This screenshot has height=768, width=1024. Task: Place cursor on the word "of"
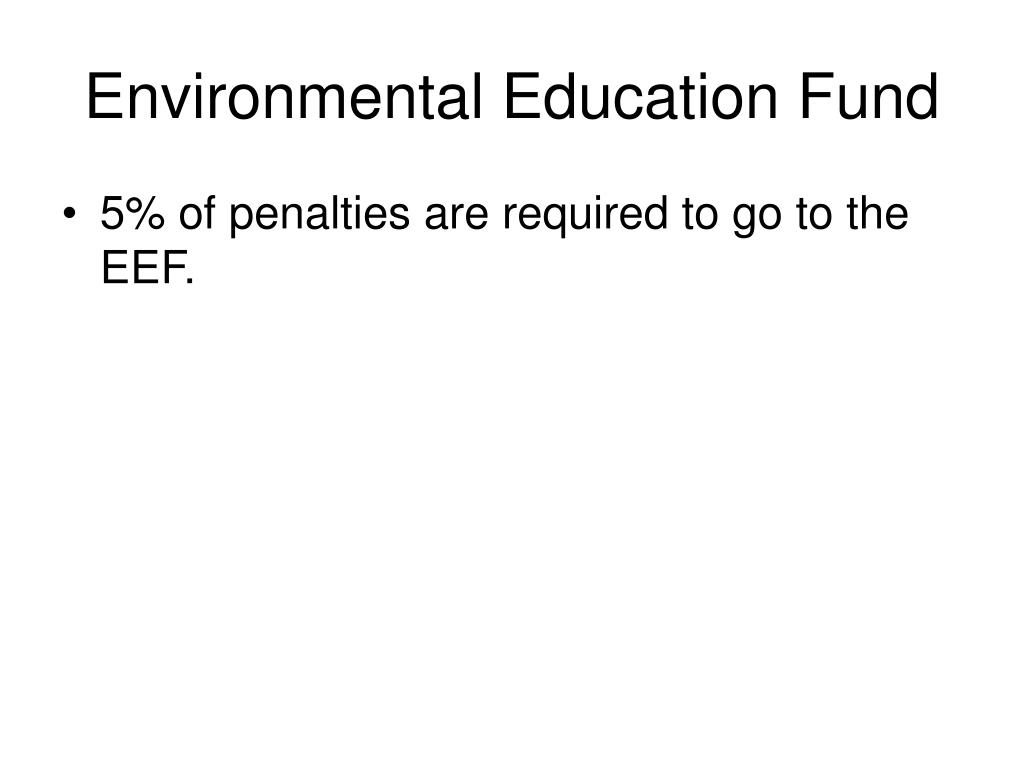click(197, 213)
